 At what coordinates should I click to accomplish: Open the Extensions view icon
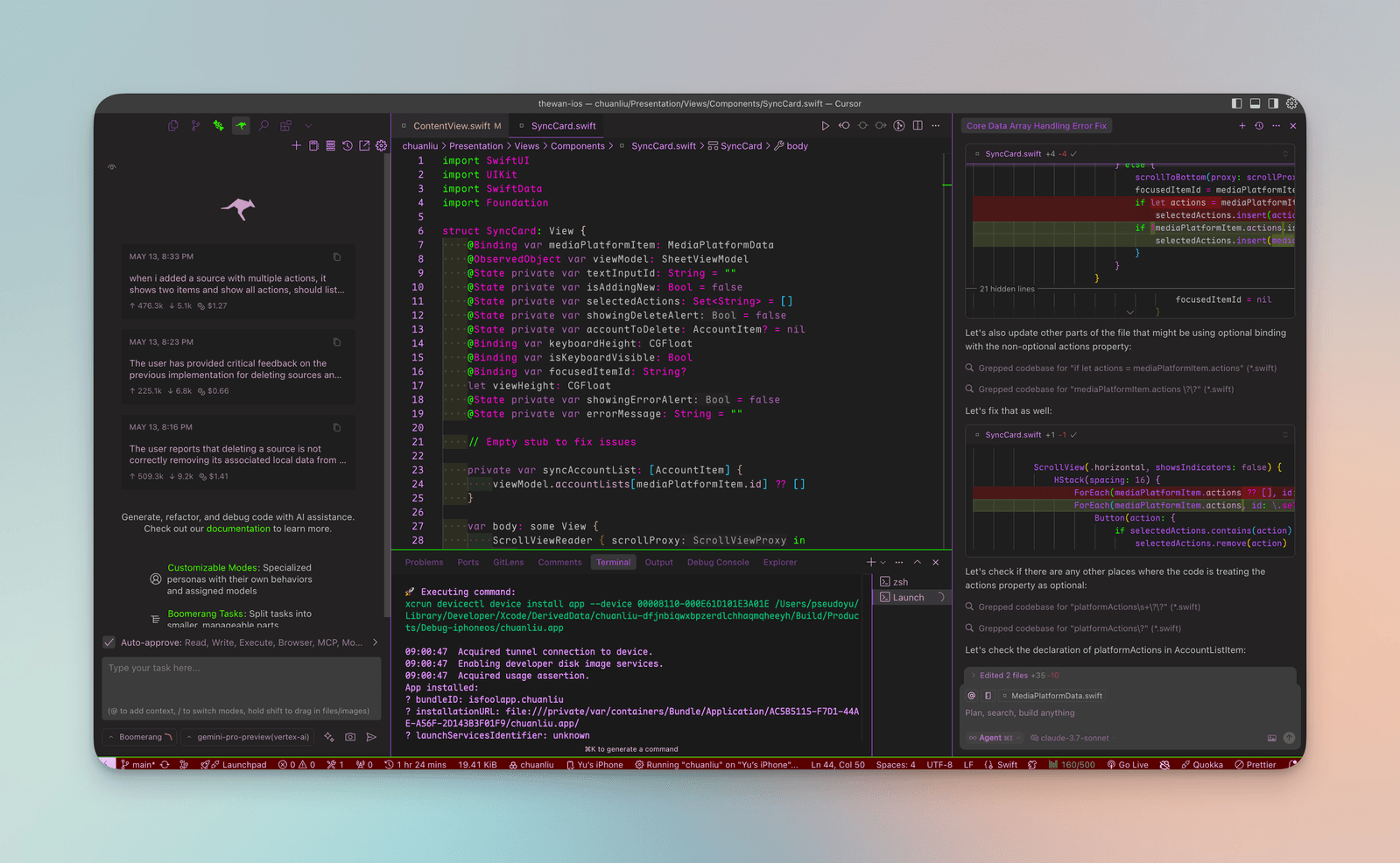(285, 126)
